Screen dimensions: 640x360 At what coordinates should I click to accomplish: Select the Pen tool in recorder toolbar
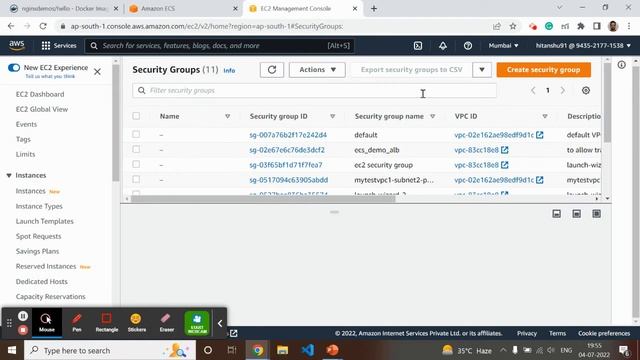(x=77, y=322)
